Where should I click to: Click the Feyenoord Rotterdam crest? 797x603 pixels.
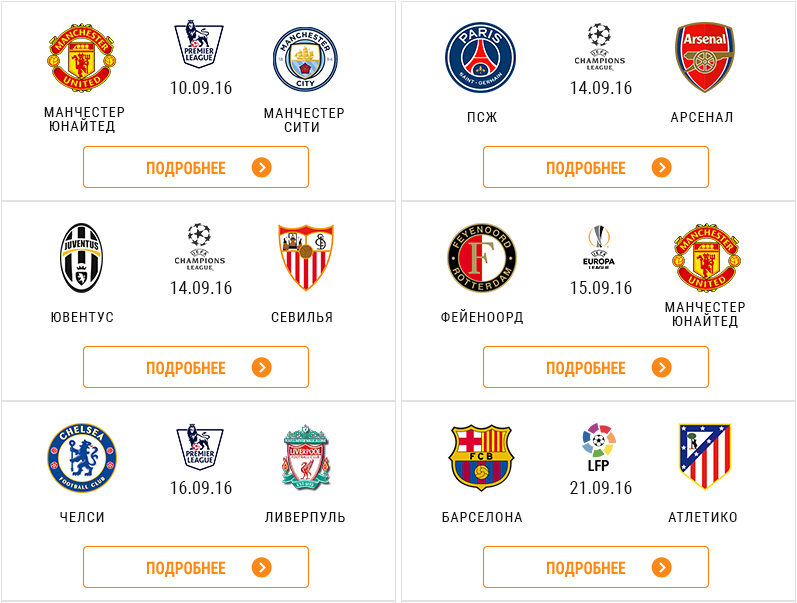click(482, 258)
